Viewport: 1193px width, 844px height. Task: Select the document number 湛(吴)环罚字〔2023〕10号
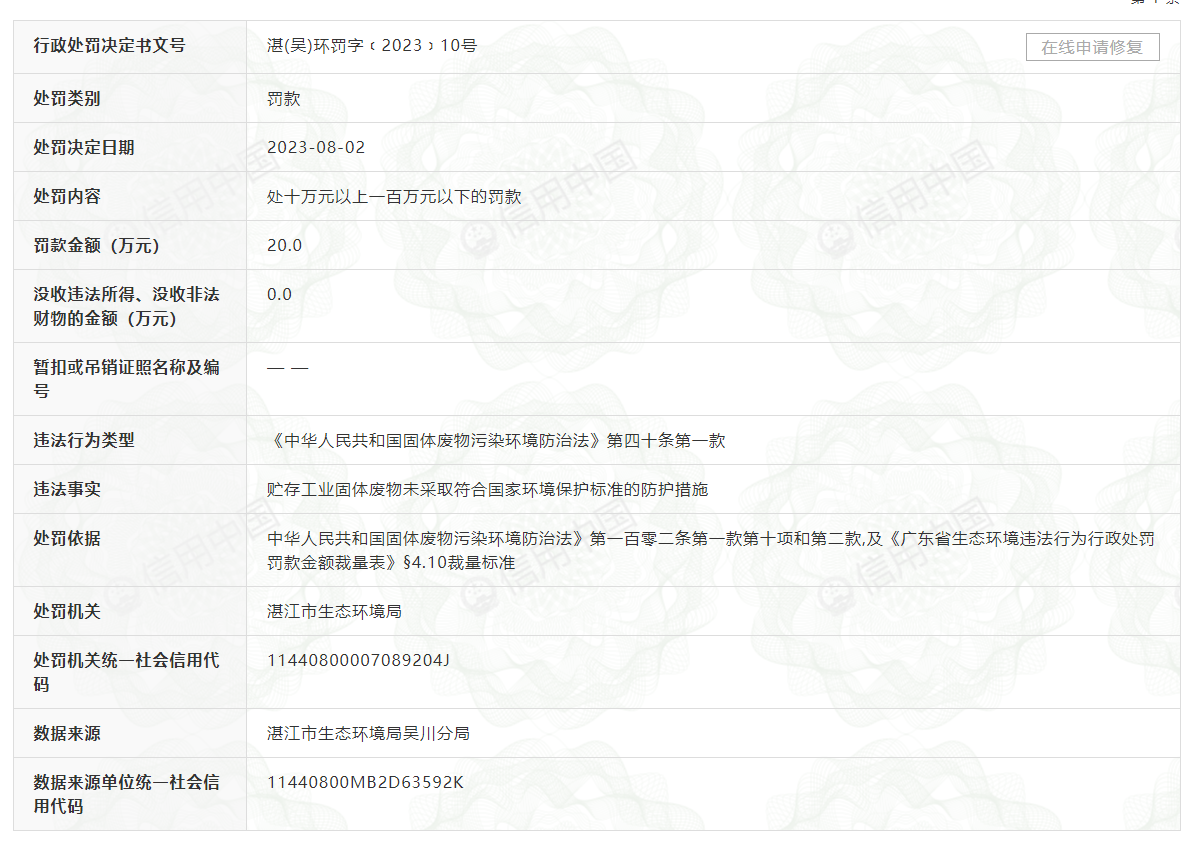[372, 46]
